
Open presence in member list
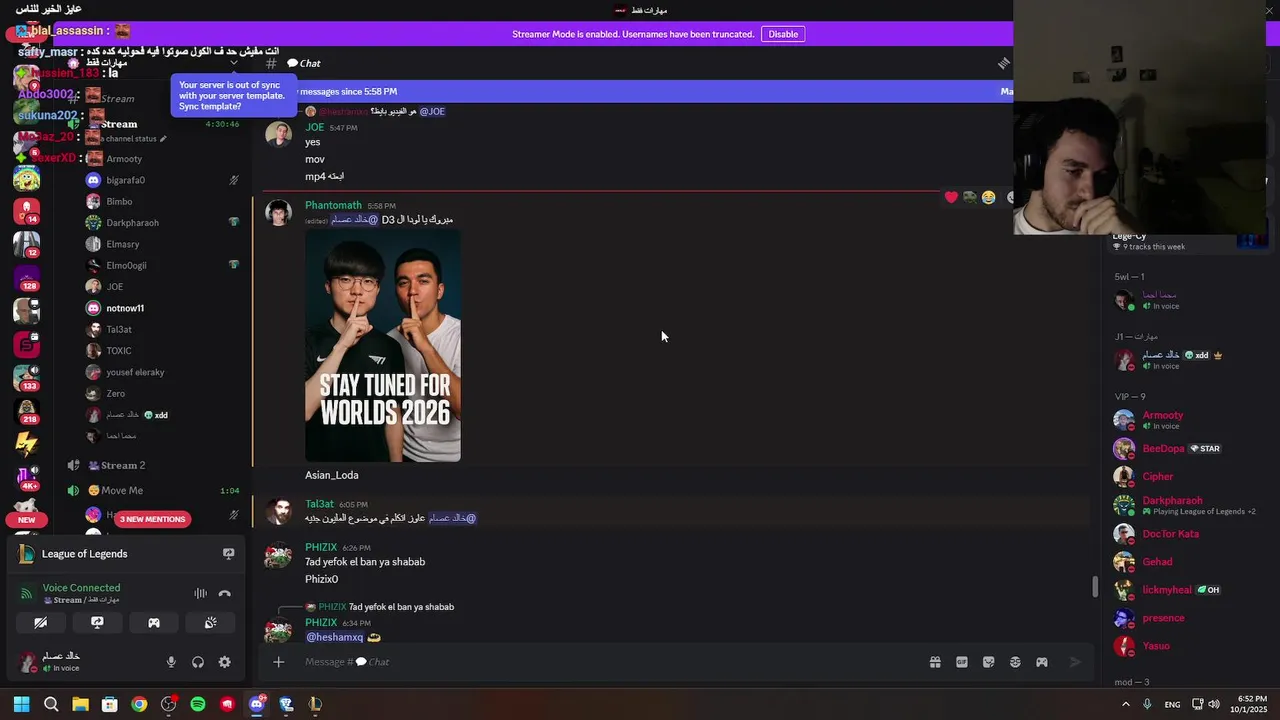[1163, 618]
